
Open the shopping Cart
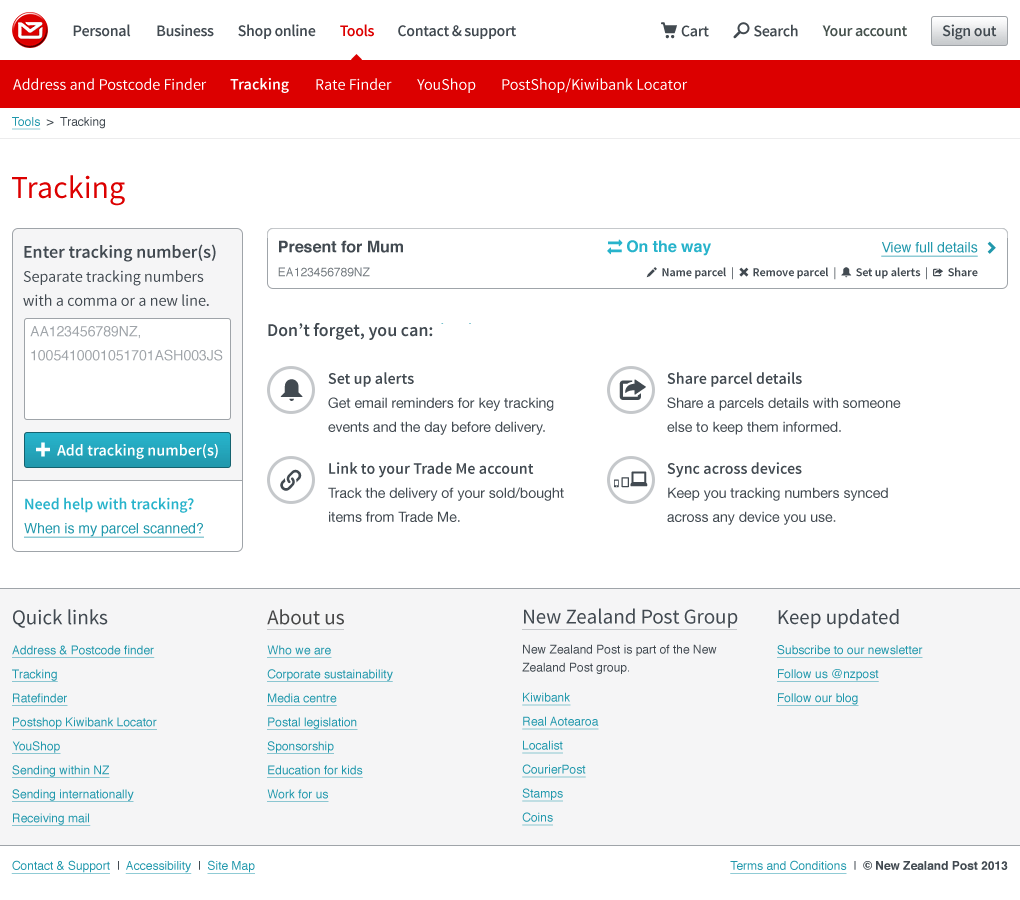684,31
